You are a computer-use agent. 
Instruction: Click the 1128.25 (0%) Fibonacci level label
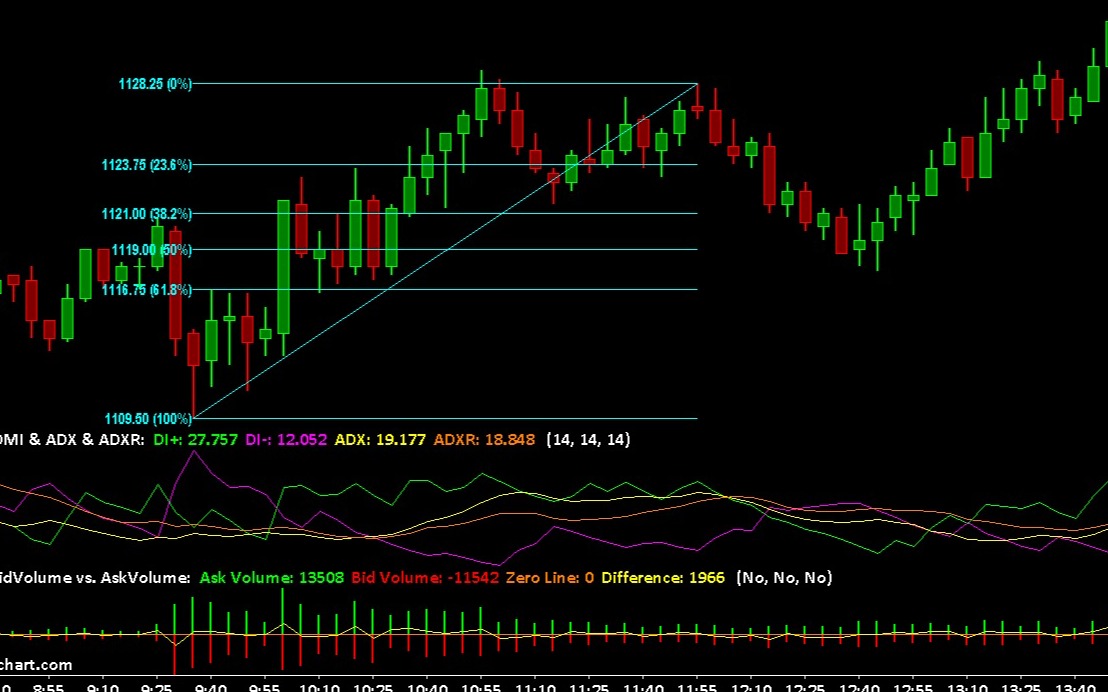click(155, 85)
